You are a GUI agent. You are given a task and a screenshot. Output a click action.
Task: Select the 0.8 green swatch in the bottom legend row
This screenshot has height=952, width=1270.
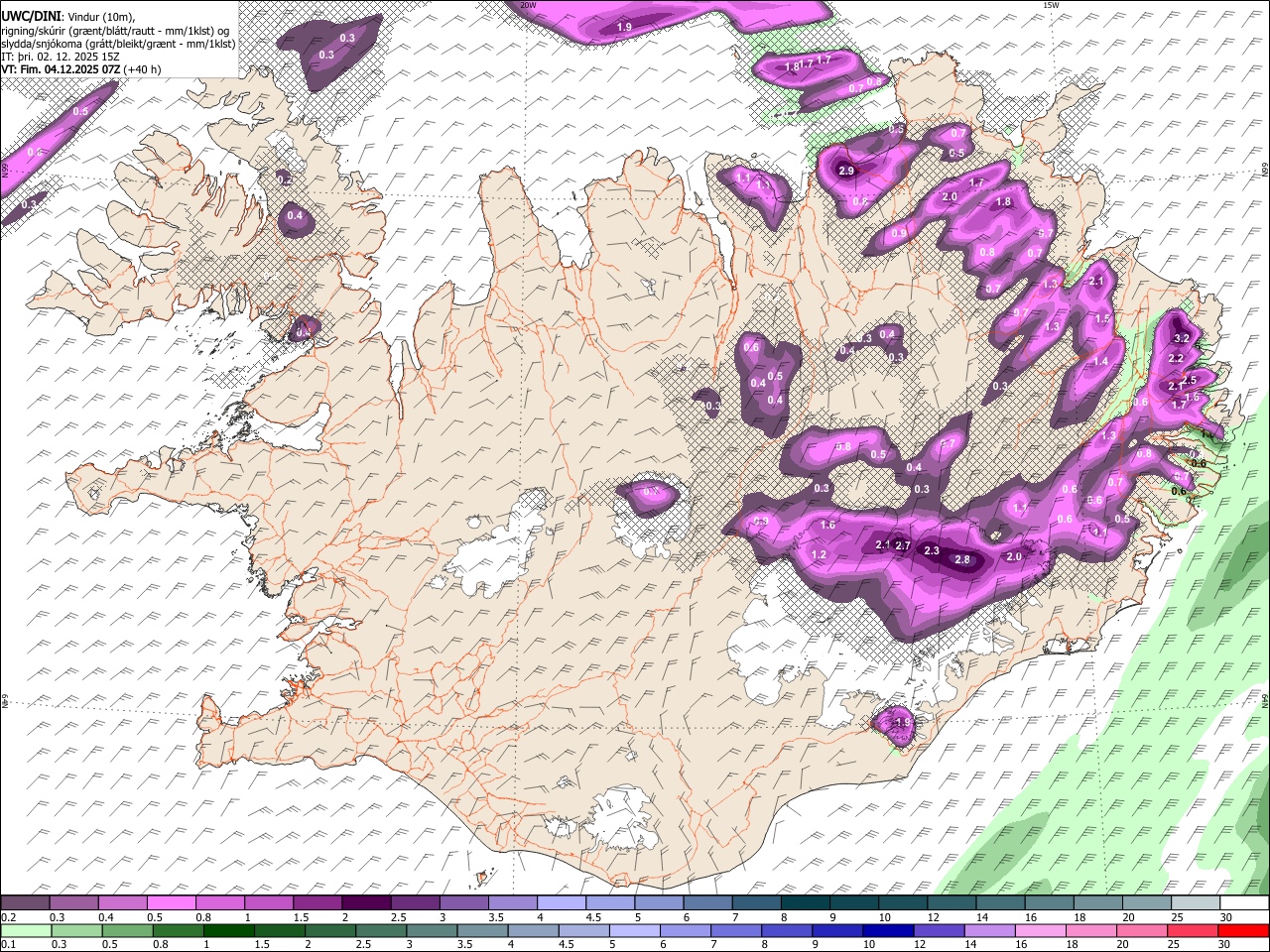178,930
